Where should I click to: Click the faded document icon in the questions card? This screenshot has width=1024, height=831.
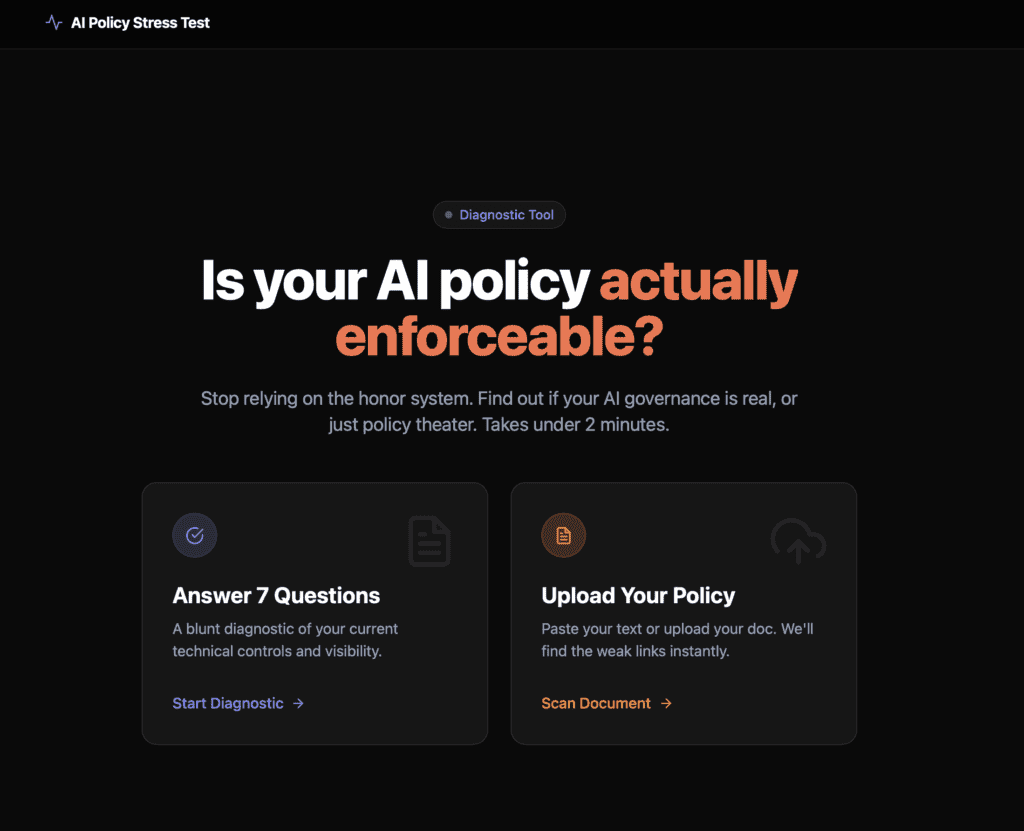pyautogui.click(x=430, y=541)
